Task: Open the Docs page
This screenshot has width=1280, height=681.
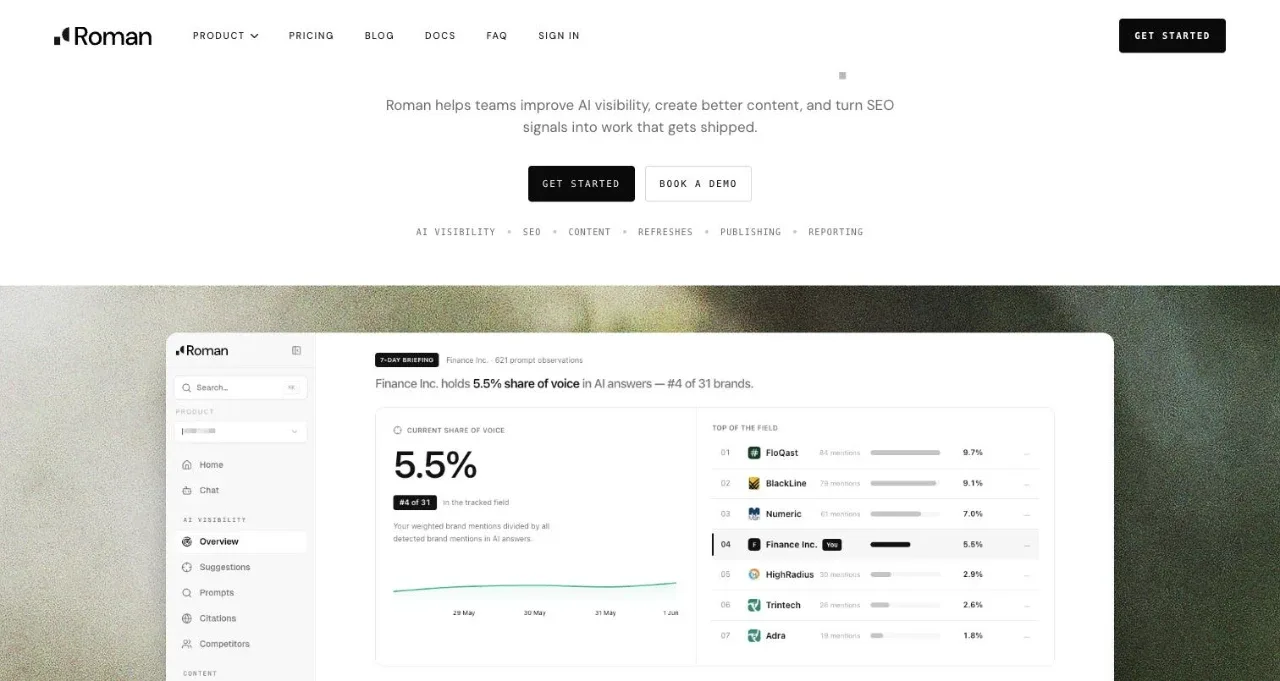Action: (440, 36)
